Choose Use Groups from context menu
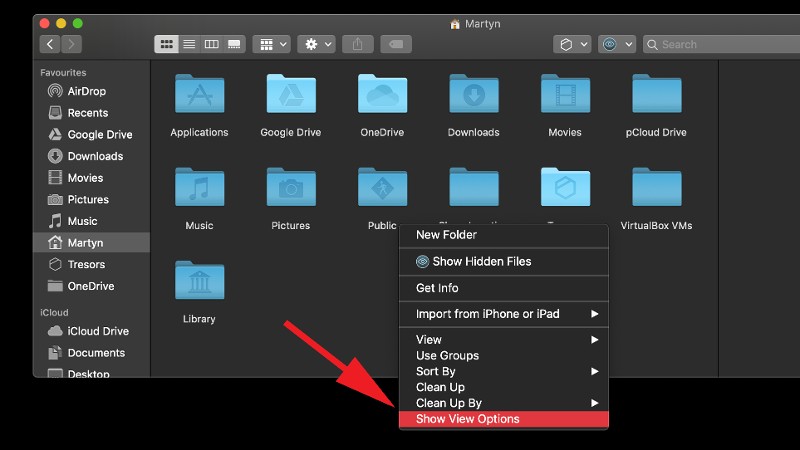The image size is (800, 450). [x=504, y=356]
